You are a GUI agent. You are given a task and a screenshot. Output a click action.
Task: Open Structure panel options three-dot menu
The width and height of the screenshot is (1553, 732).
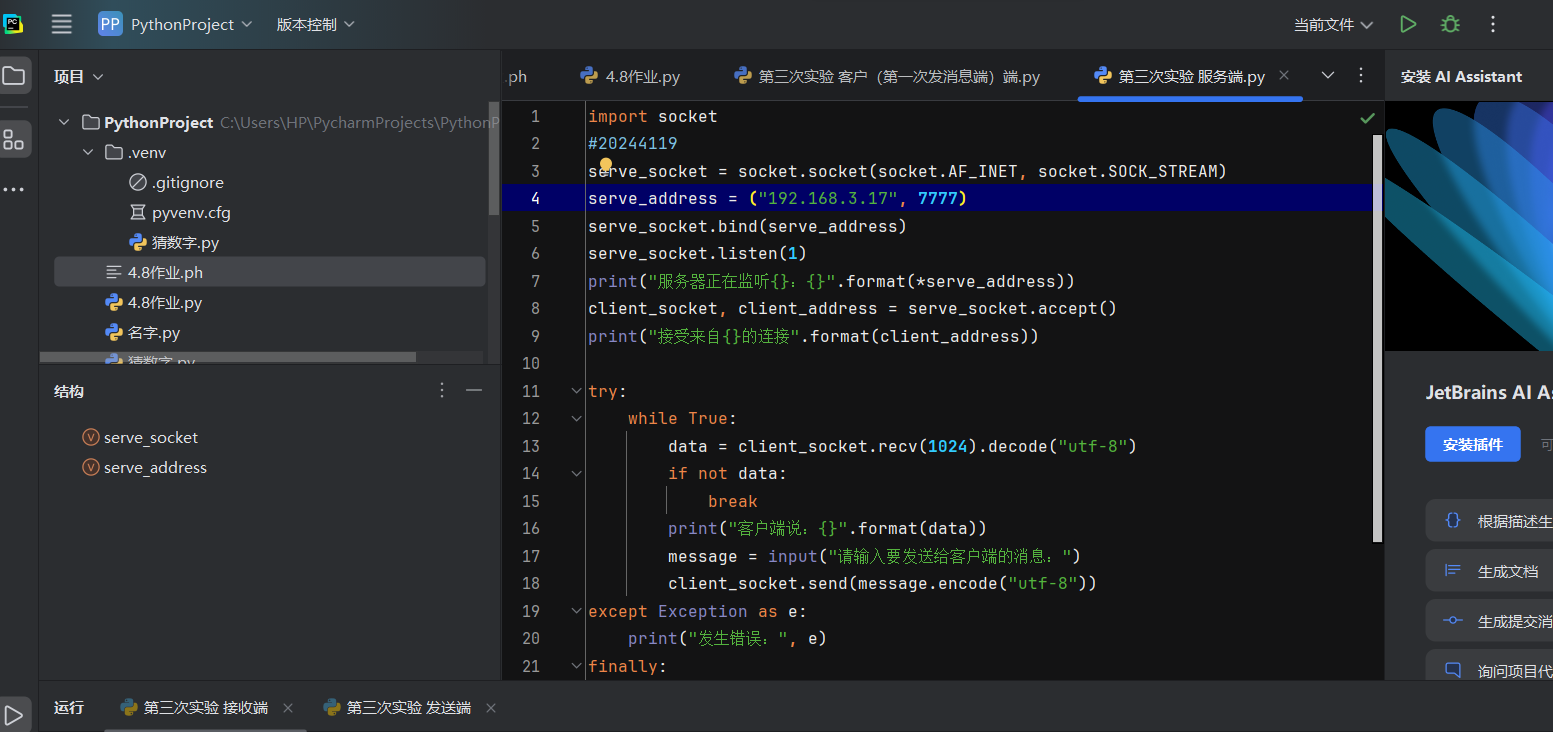click(x=443, y=391)
